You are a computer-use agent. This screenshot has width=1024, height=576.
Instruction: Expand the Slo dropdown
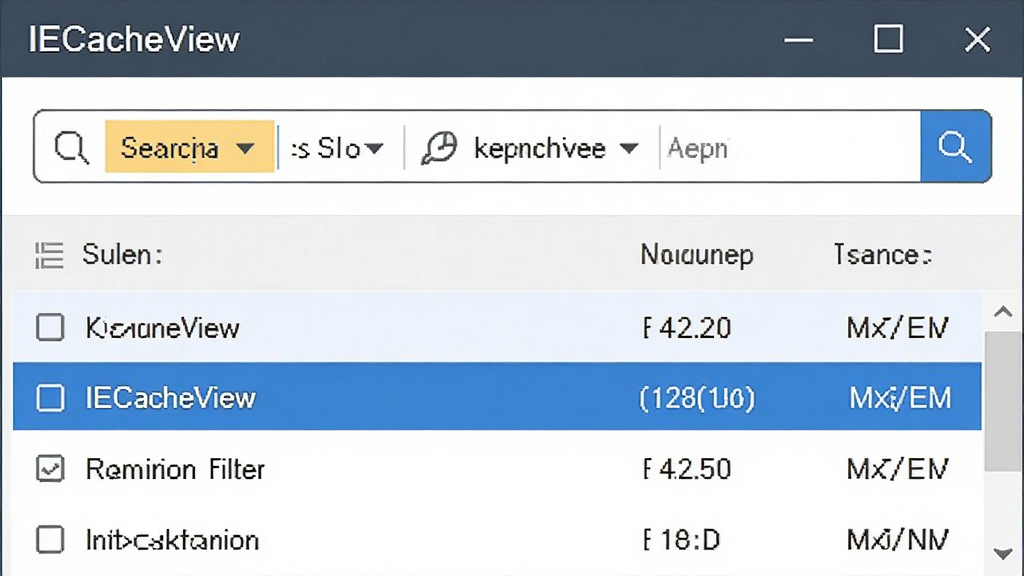coord(338,149)
